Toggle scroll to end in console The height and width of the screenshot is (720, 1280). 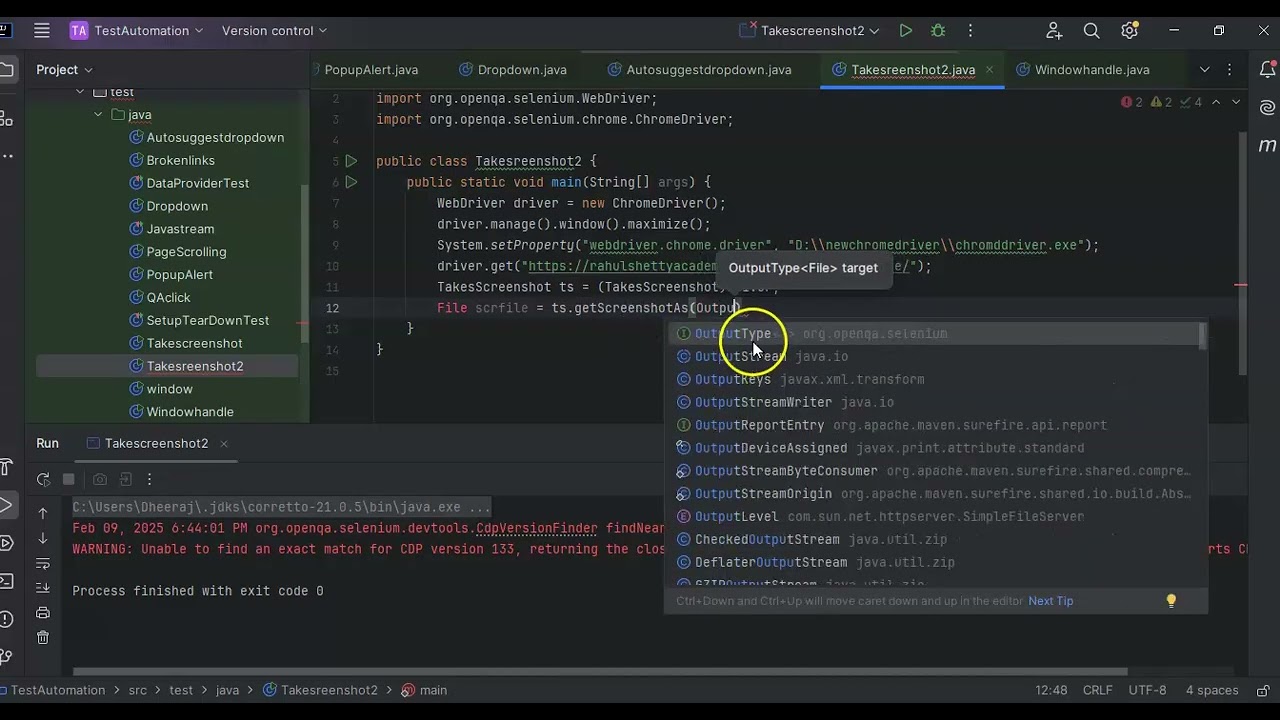click(43, 588)
